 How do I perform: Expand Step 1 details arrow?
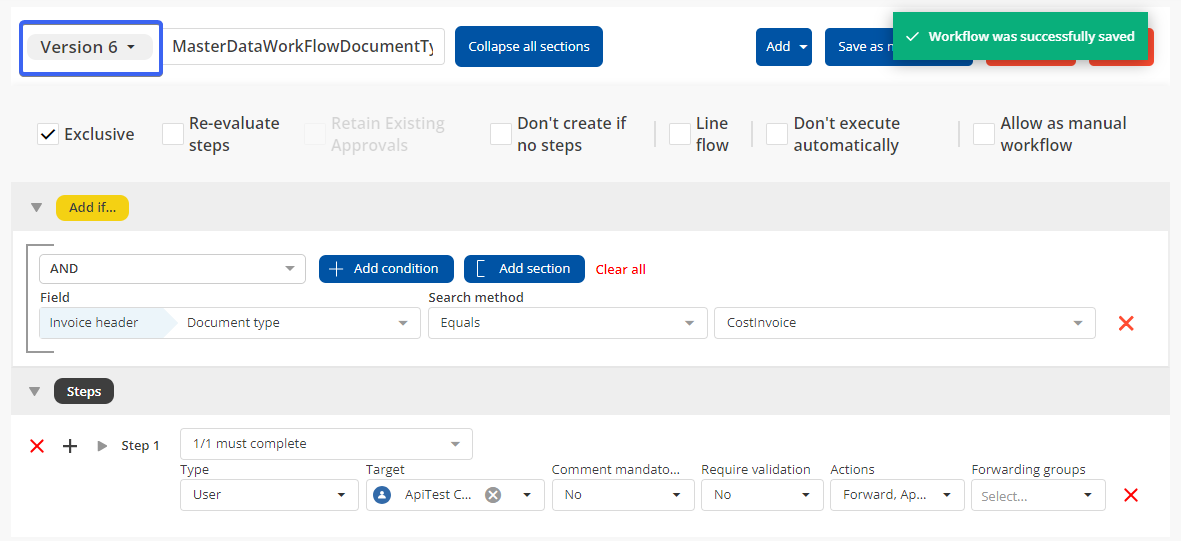102,446
